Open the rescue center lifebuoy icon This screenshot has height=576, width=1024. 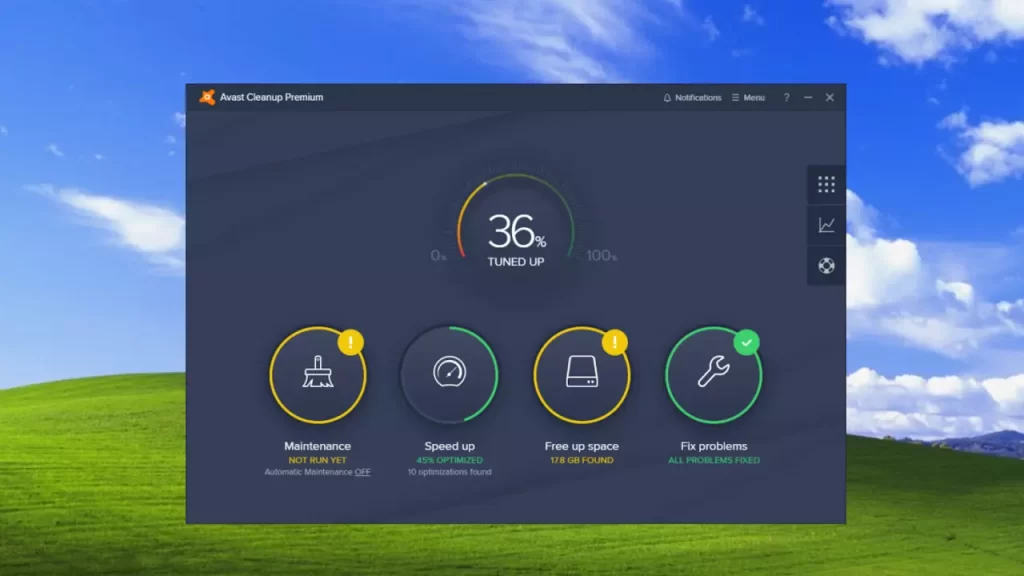[826, 266]
